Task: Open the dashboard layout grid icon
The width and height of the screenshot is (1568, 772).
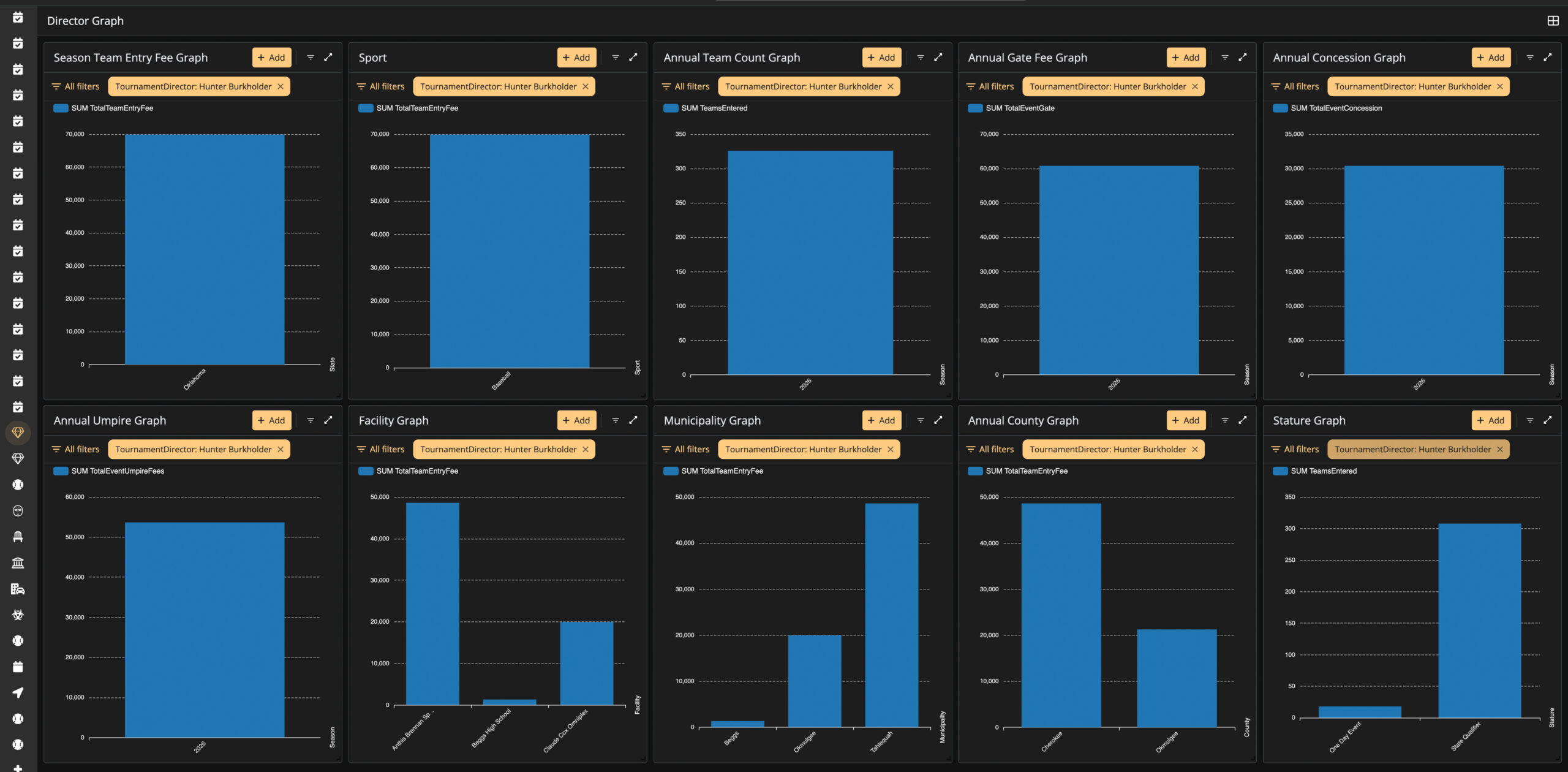Action: [x=1553, y=21]
